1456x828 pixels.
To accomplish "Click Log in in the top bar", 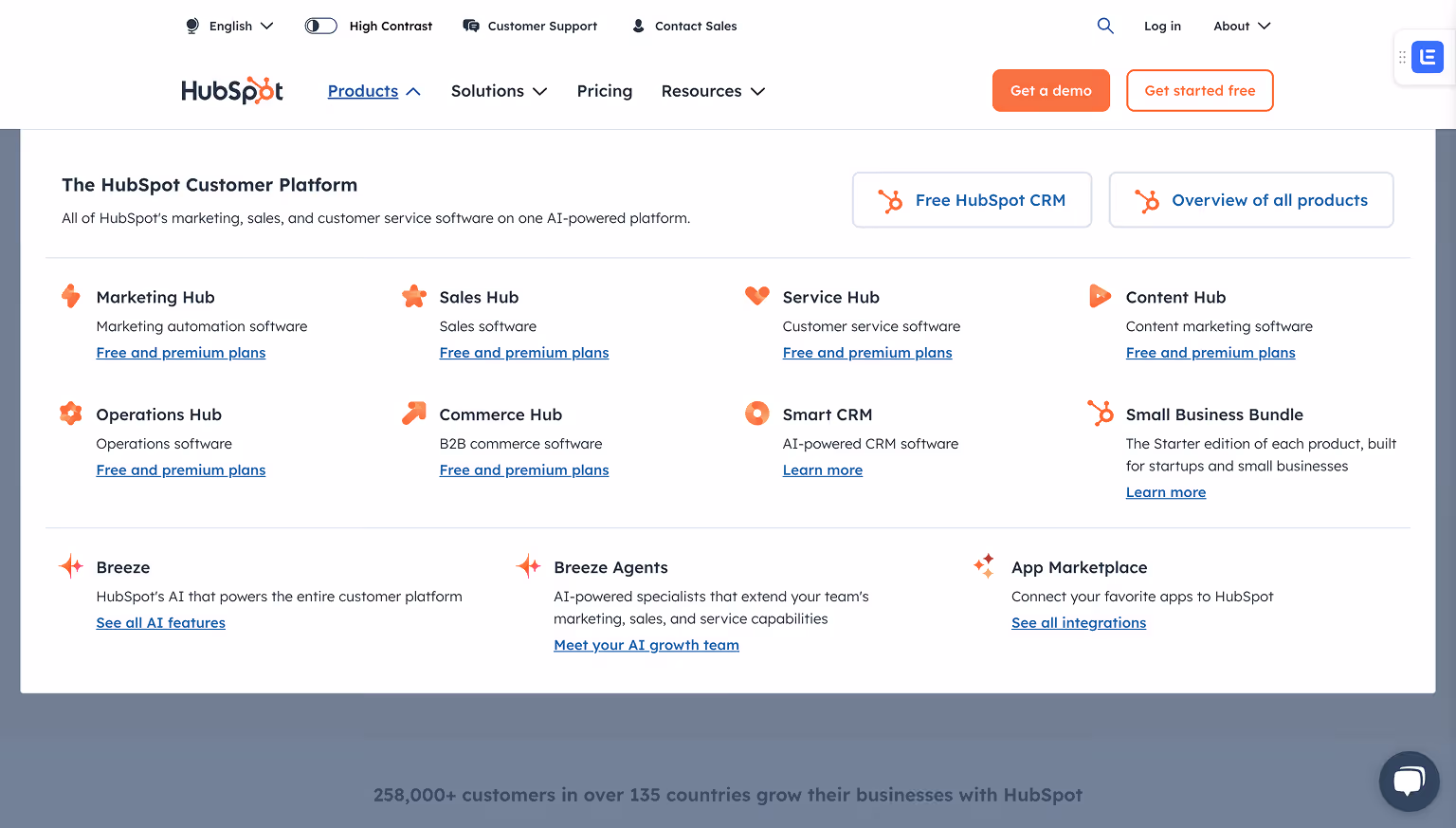I will point(1163,26).
